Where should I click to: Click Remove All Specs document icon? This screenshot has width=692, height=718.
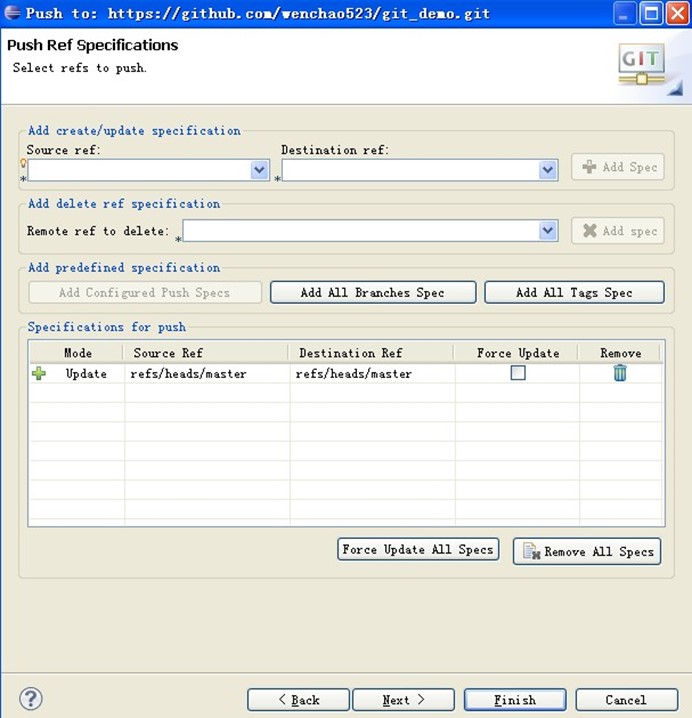click(532, 551)
